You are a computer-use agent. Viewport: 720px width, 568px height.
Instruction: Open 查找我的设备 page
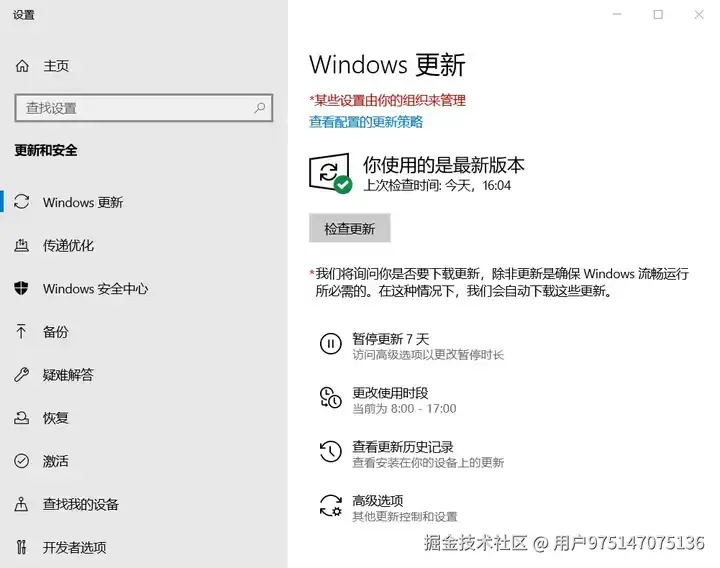pyautogui.click(x=81, y=504)
